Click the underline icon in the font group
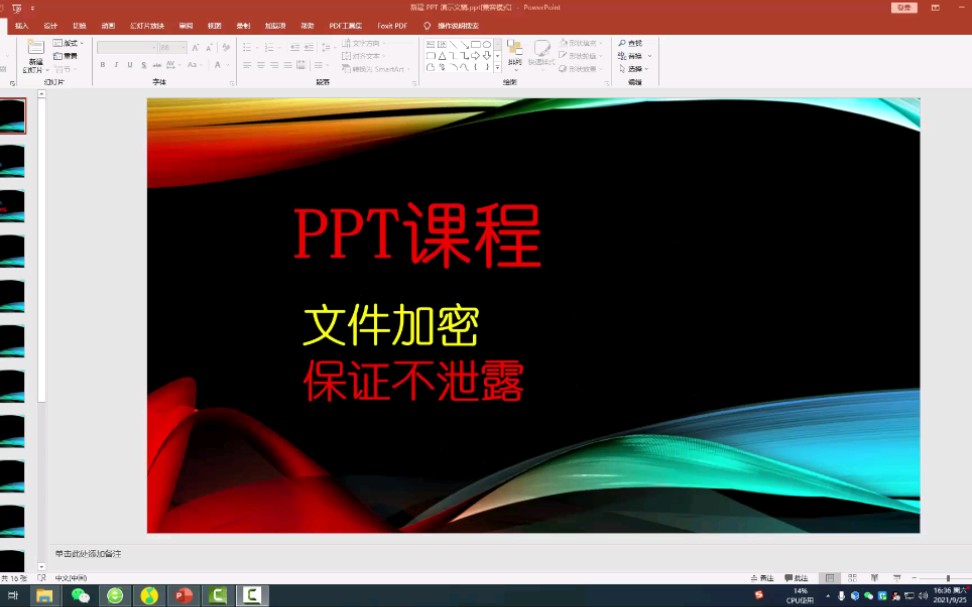 129,64
